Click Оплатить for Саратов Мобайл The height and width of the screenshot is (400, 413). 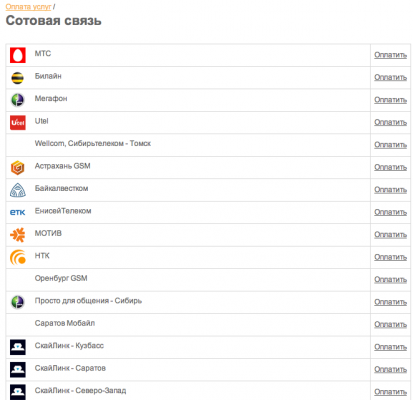click(x=390, y=324)
